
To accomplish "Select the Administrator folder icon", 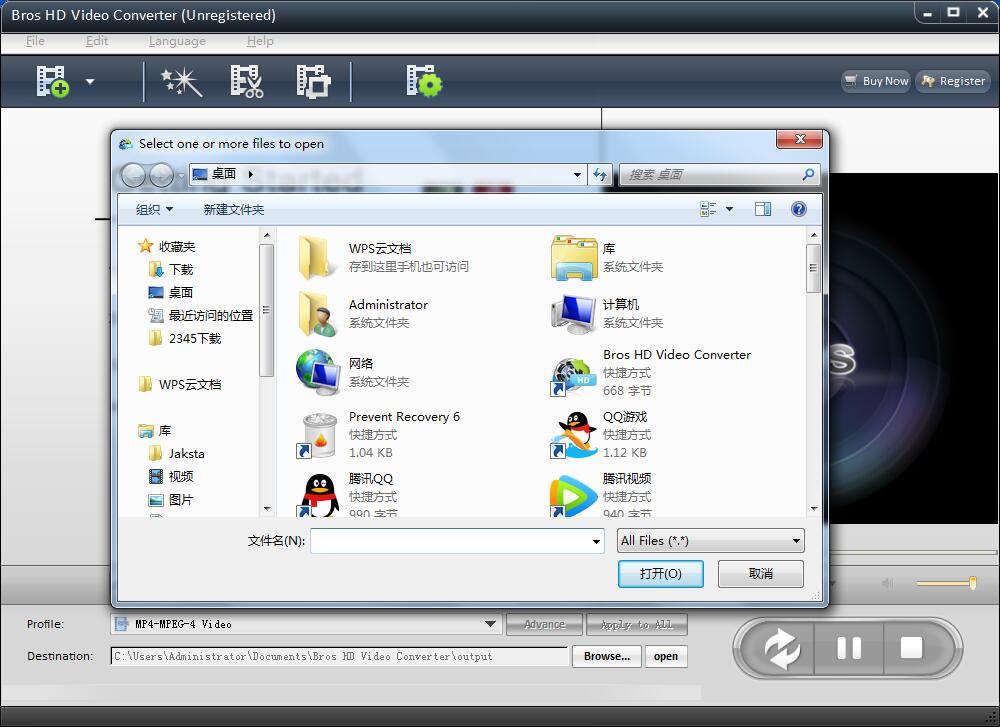I will [x=317, y=313].
